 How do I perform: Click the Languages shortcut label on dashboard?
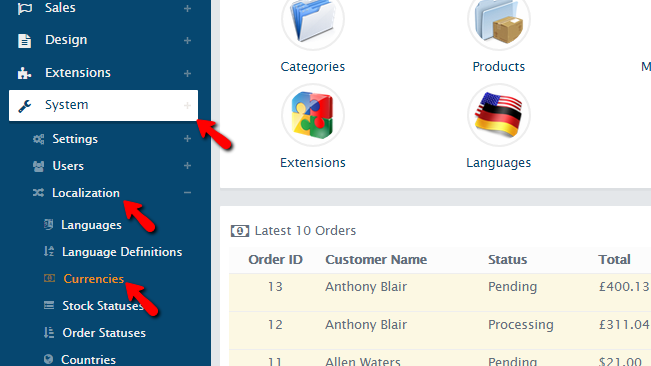(499, 163)
